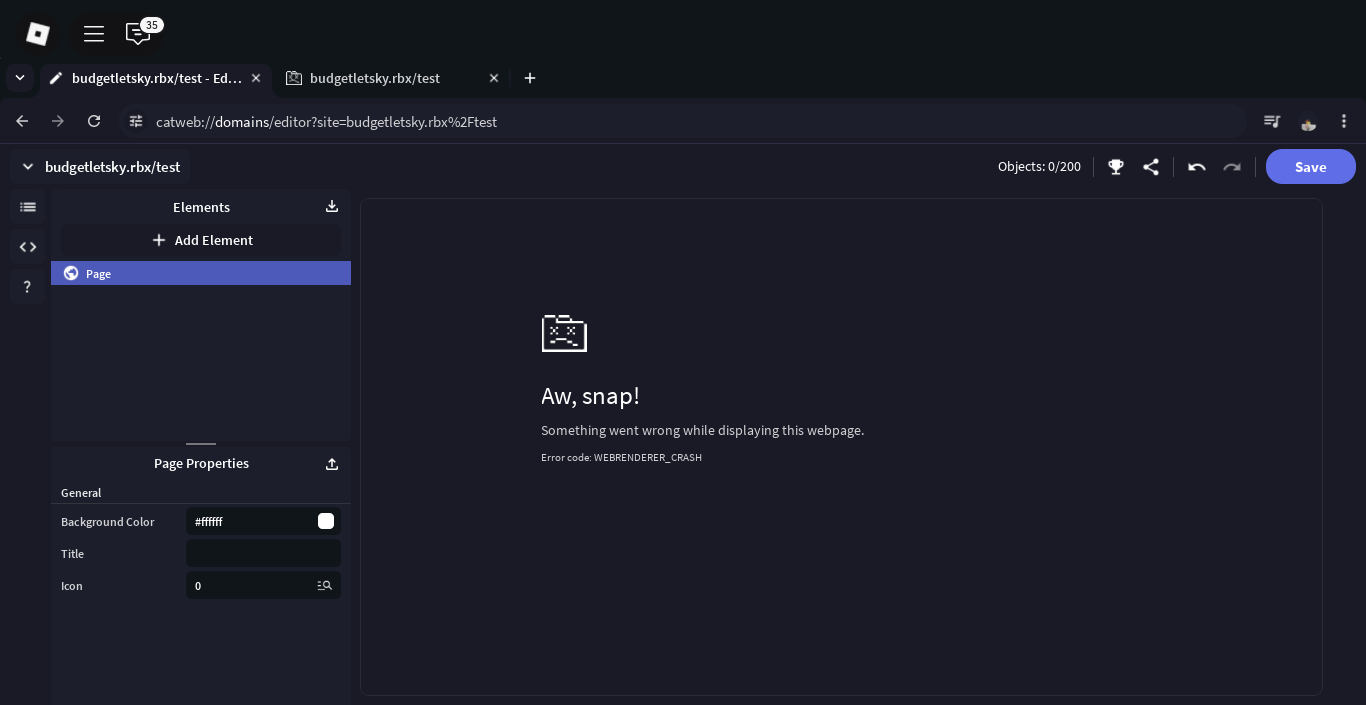Switch to the budgetletsky.rbx/test browser tab
Screen dimensions: 1366x705
tap(375, 77)
